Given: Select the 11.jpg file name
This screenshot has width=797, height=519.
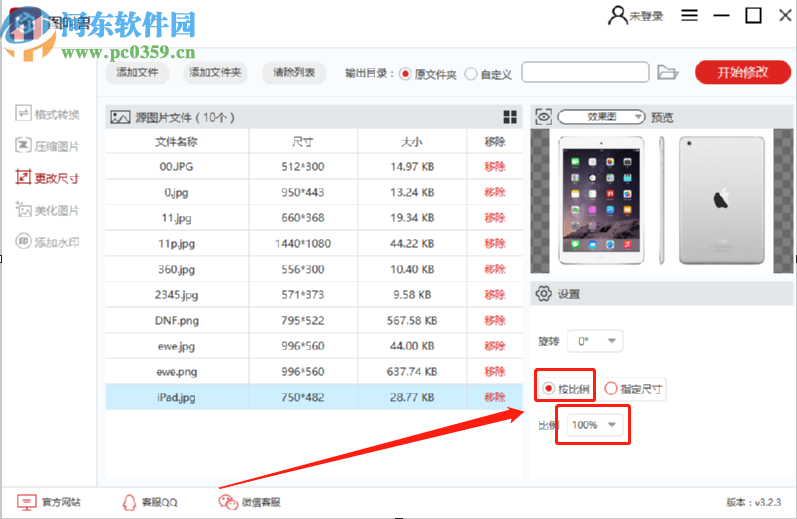Looking at the screenshot, I should click(176, 218).
